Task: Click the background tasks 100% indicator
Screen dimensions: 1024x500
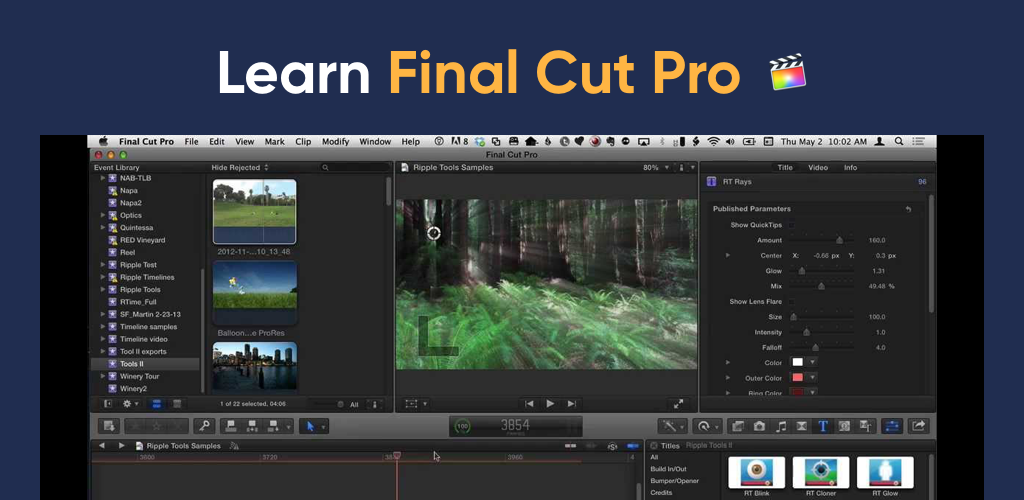Action: (463, 426)
